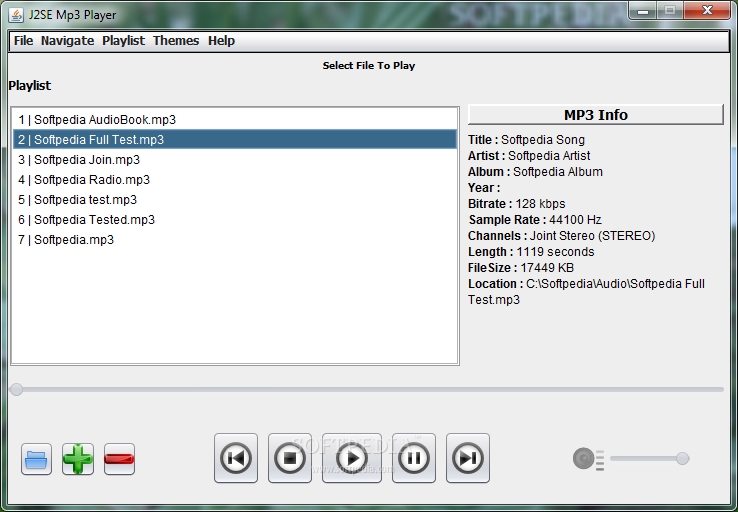Remove selected track with red minus icon
The height and width of the screenshot is (512, 738).
click(x=119, y=459)
